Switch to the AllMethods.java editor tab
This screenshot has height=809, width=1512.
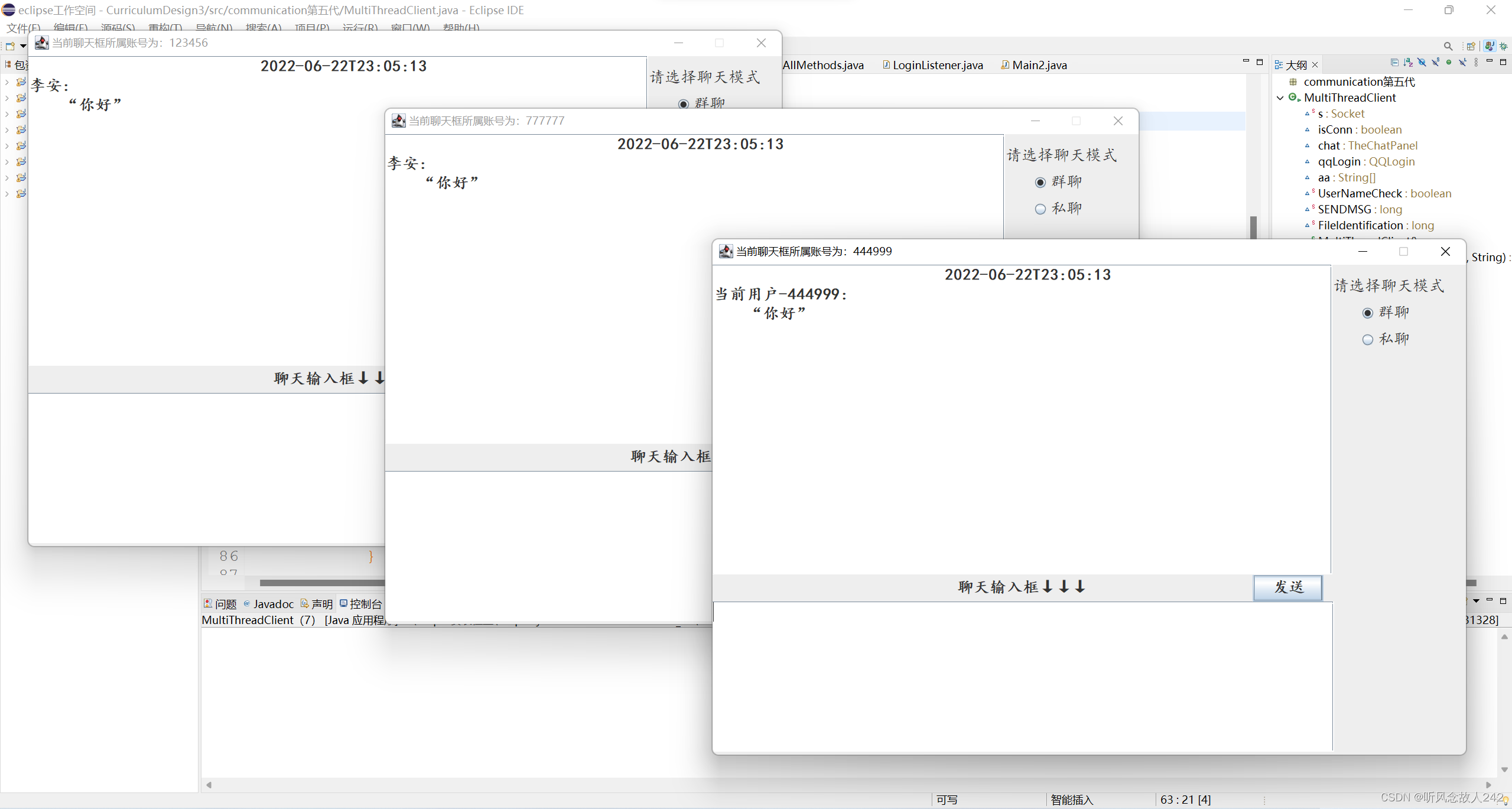823,65
